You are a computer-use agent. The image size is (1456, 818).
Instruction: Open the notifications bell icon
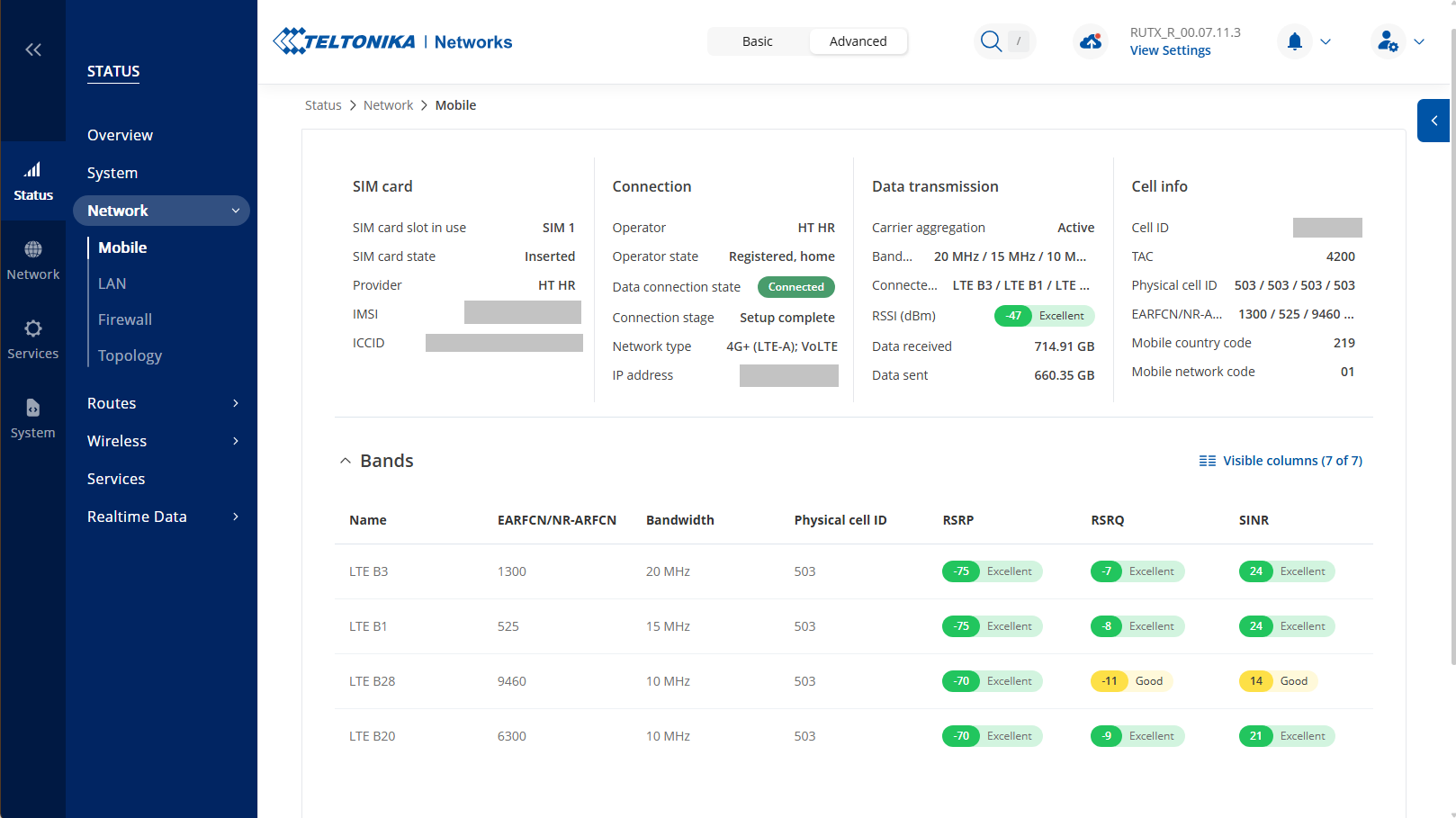point(1295,41)
